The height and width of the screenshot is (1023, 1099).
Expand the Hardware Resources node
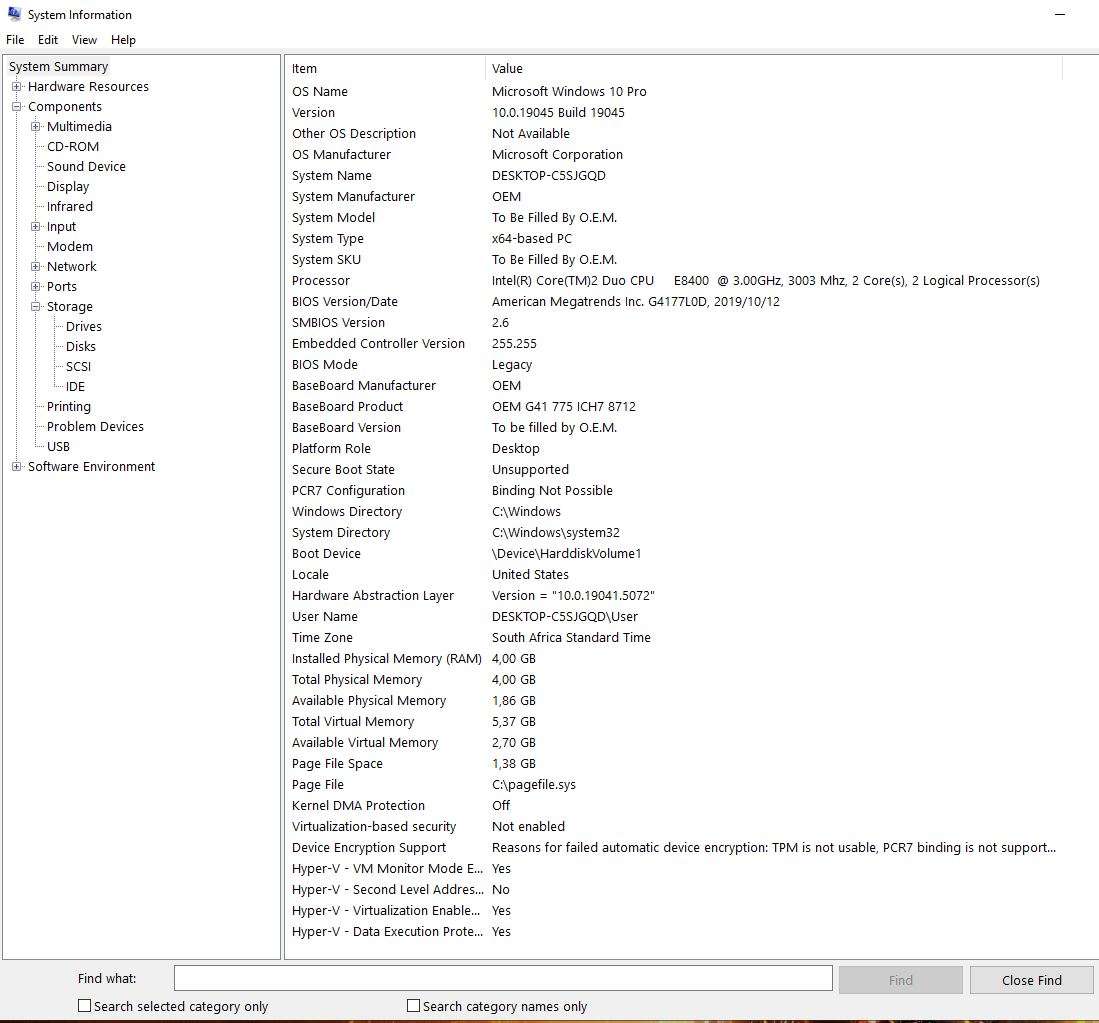[x=16, y=86]
